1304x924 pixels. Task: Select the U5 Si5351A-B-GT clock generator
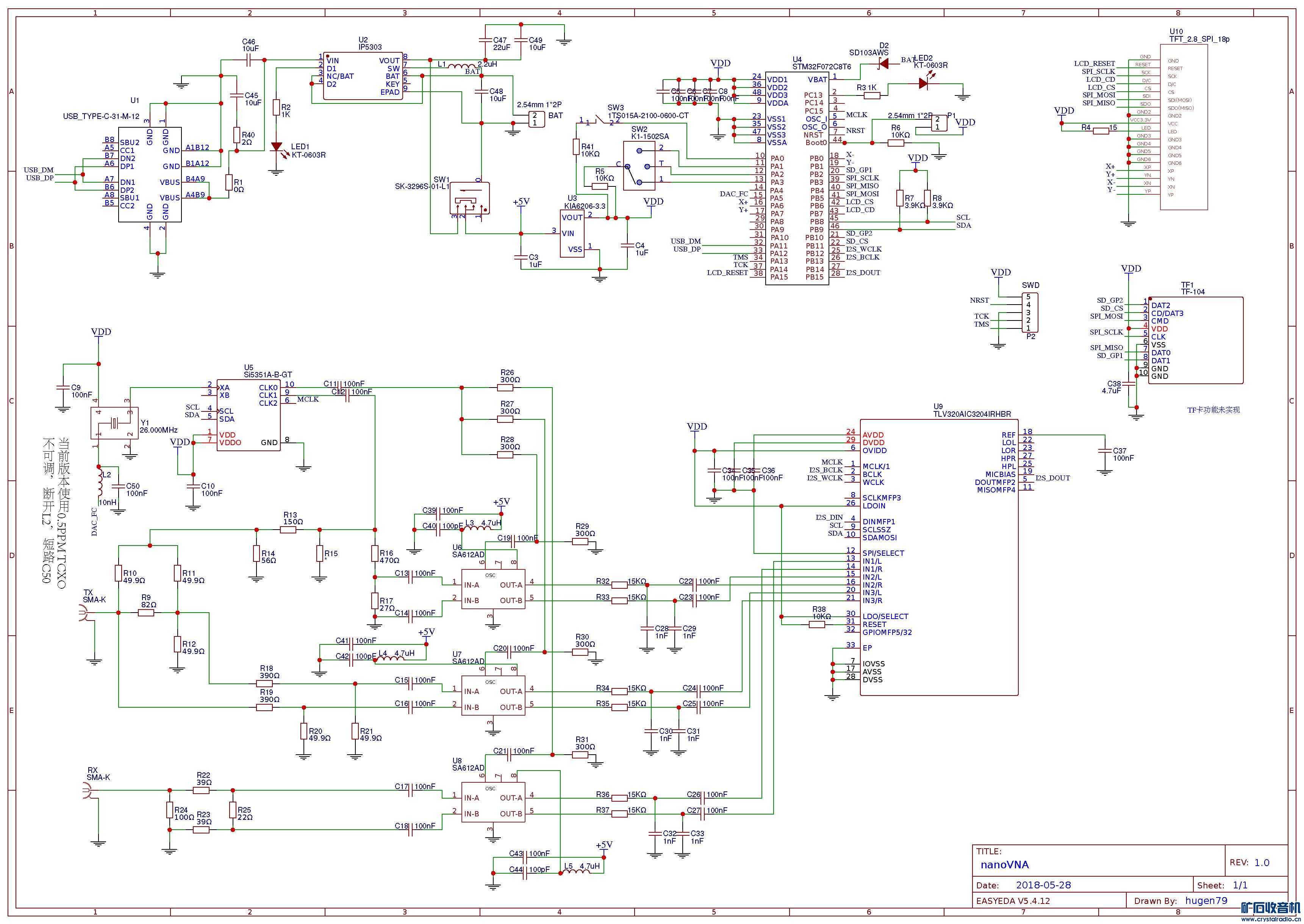248,415
